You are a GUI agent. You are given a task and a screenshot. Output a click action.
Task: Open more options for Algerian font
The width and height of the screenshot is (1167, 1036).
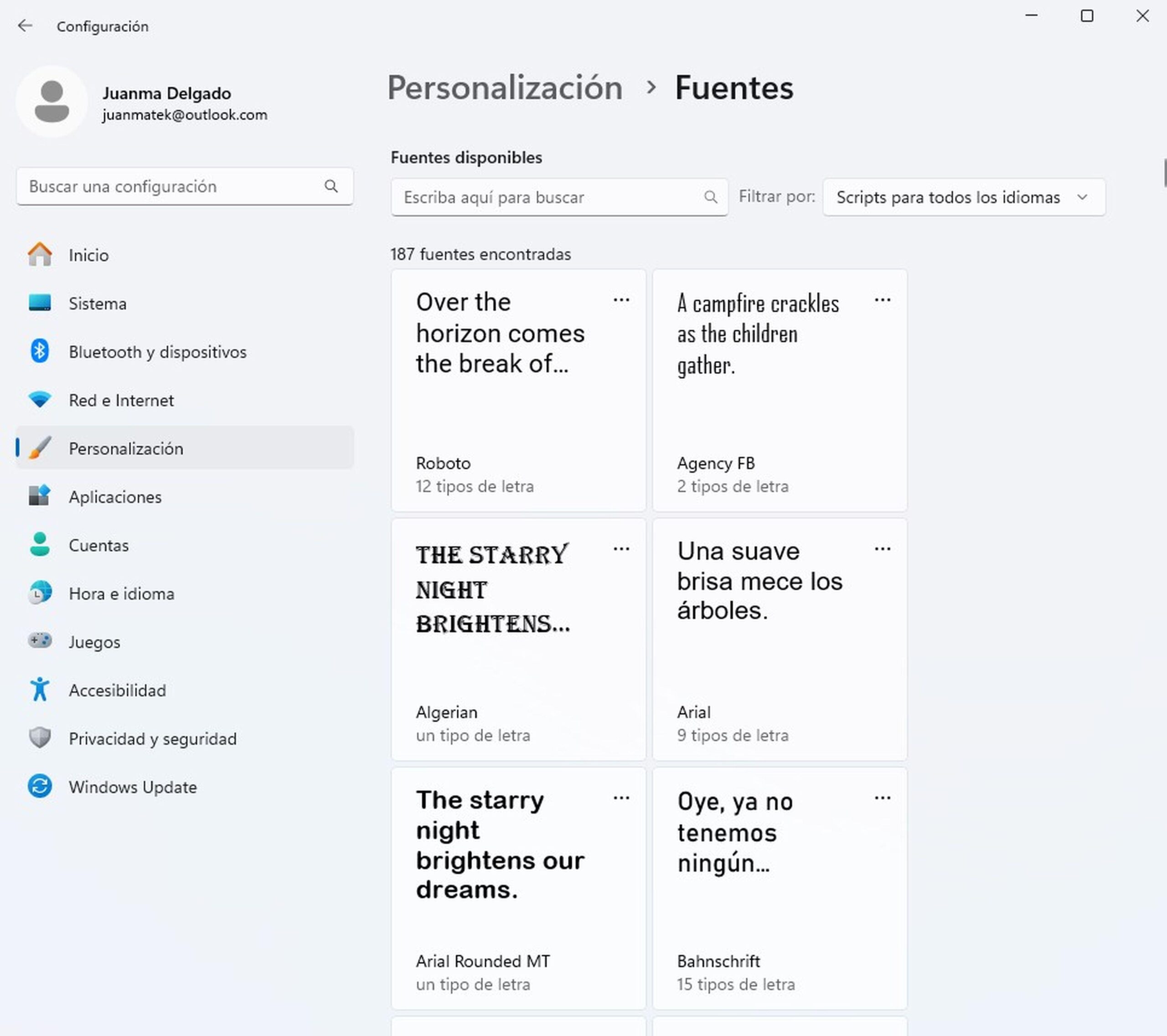621,549
